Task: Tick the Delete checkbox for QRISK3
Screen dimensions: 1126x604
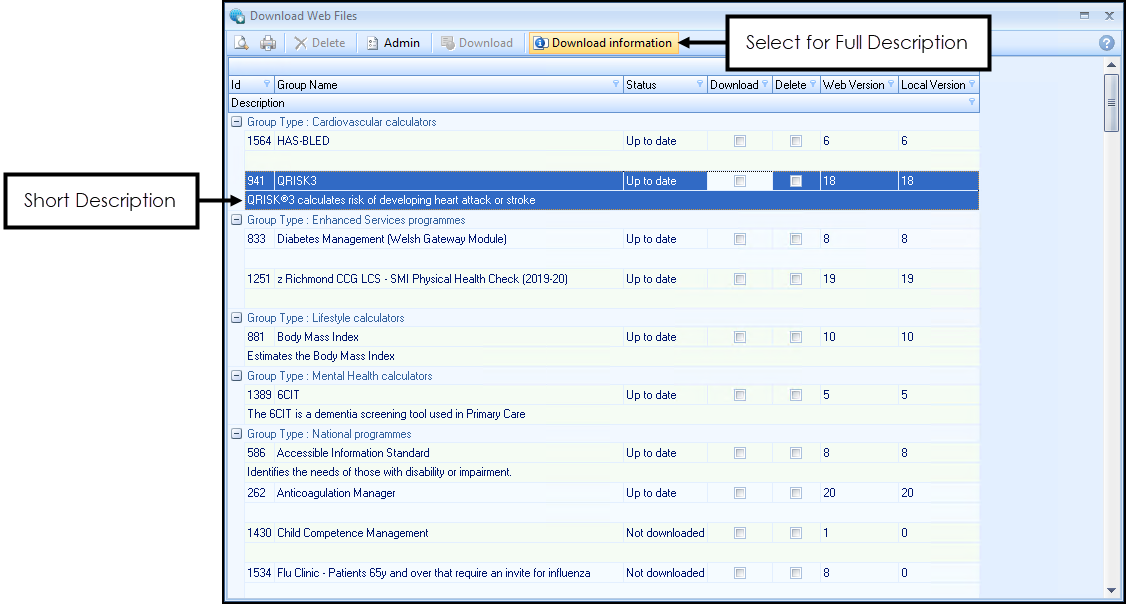Action: [796, 181]
